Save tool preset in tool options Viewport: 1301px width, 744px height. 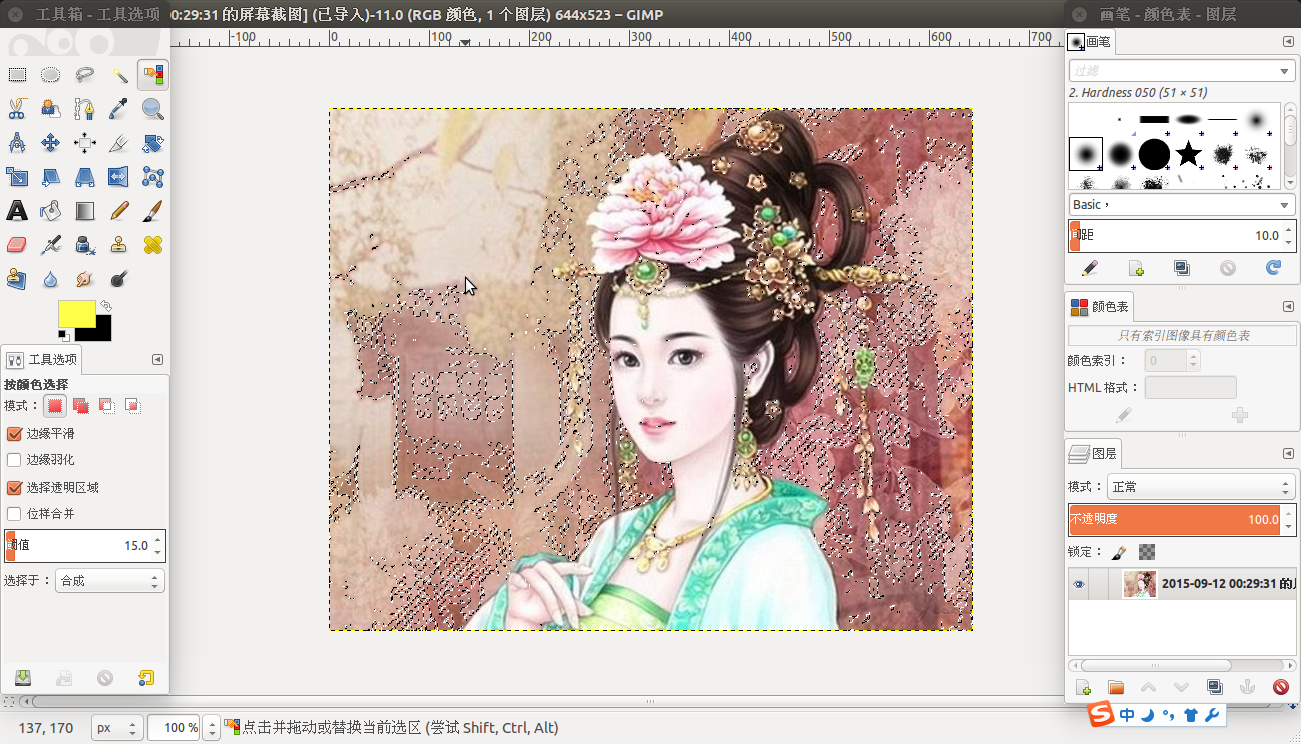click(x=23, y=678)
